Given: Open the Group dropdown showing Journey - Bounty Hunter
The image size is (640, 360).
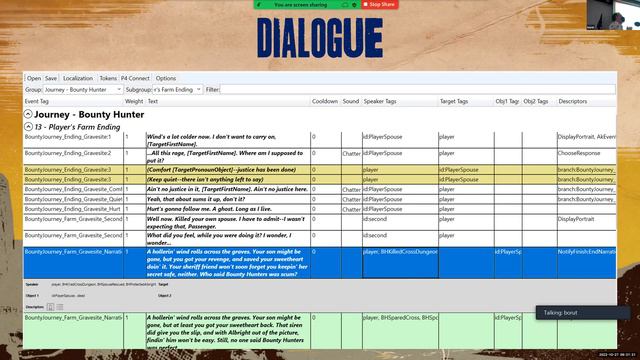Looking at the screenshot, I should coord(83,89).
